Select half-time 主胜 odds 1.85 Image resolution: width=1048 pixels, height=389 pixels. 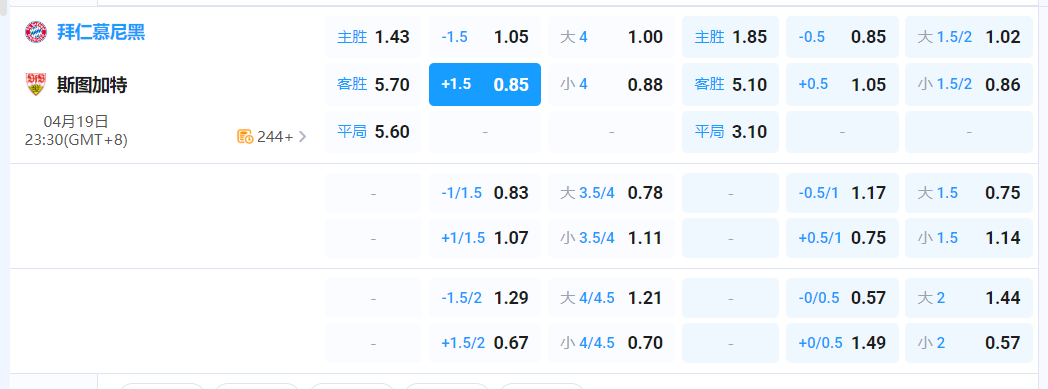(x=731, y=37)
